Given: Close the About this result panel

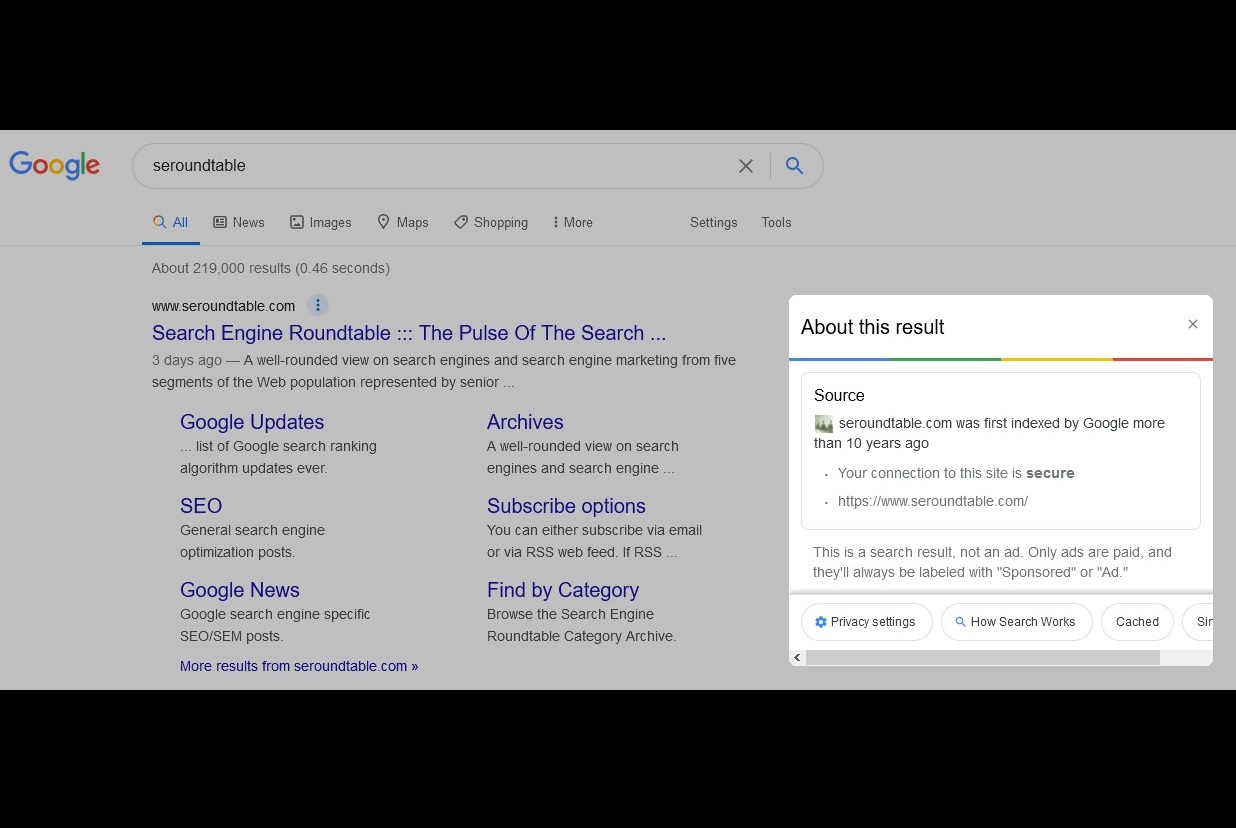Looking at the screenshot, I should 1193,324.
